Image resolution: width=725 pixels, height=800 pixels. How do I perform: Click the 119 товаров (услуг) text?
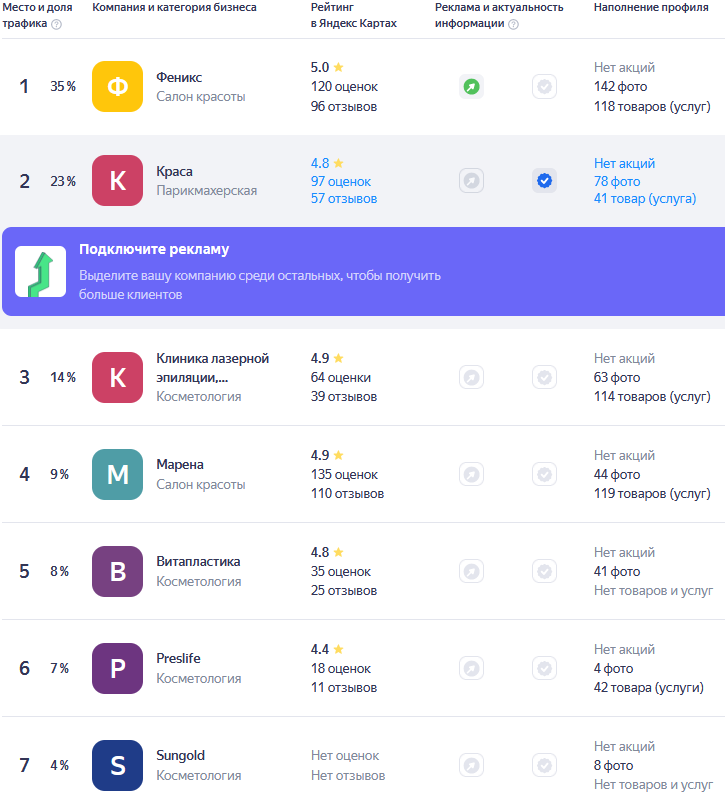pos(652,494)
